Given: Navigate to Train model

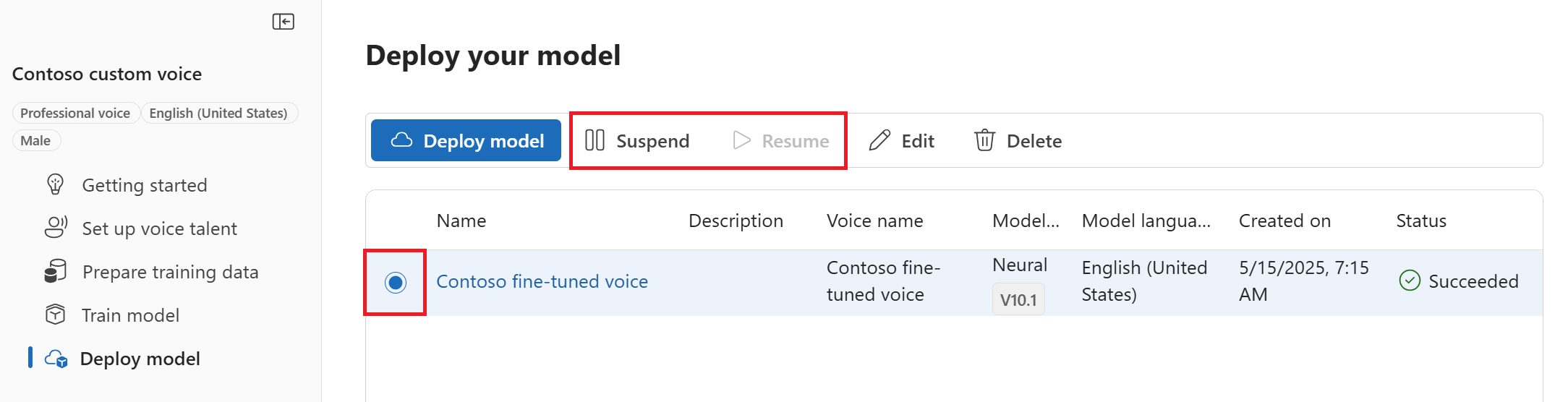Looking at the screenshot, I should pos(130,315).
